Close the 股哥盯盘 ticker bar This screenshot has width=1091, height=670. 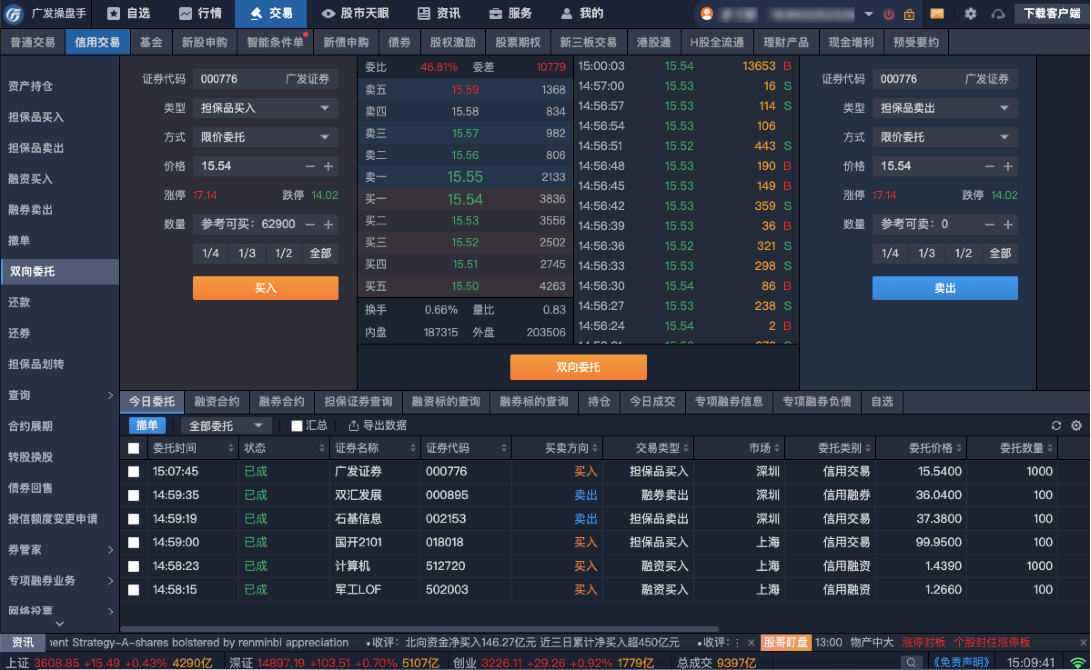tap(1083, 643)
